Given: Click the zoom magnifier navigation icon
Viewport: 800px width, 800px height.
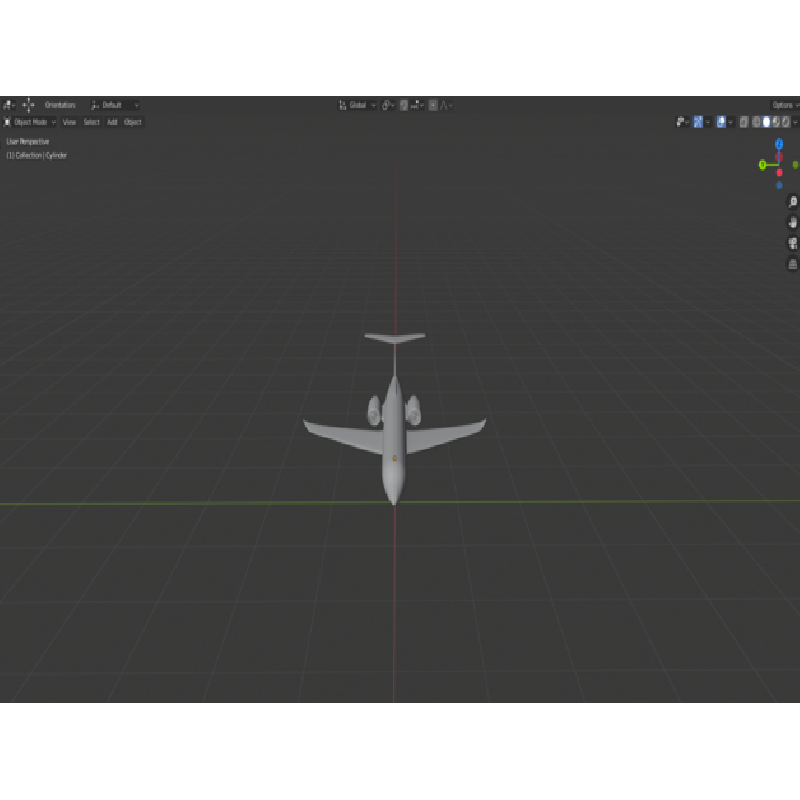Looking at the screenshot, I should 793,201.
